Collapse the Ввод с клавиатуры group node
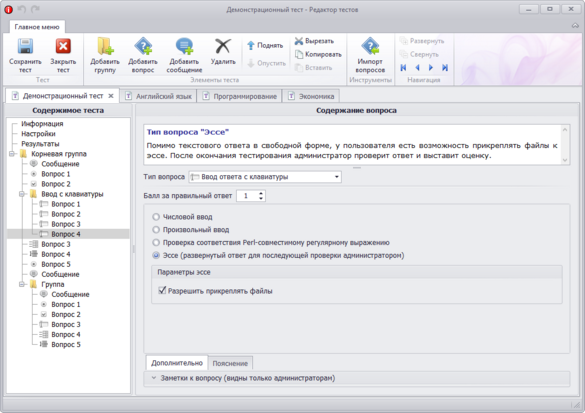The image size is (585, 413). click(22, 194)
